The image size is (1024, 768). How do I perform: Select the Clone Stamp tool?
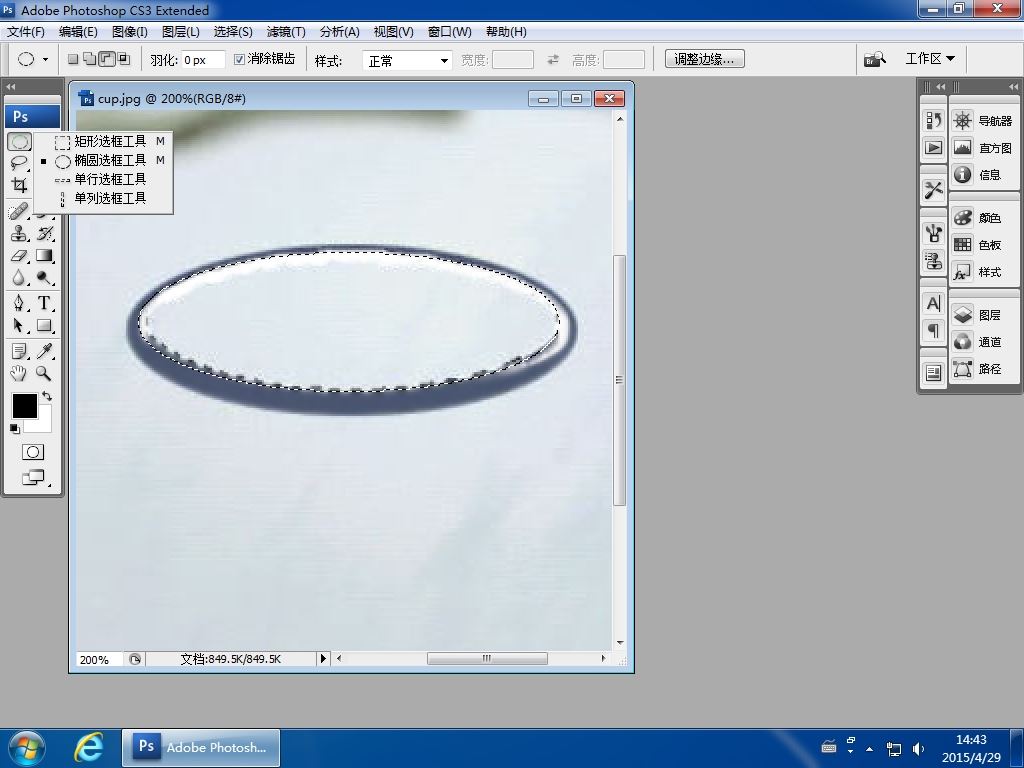19,233
